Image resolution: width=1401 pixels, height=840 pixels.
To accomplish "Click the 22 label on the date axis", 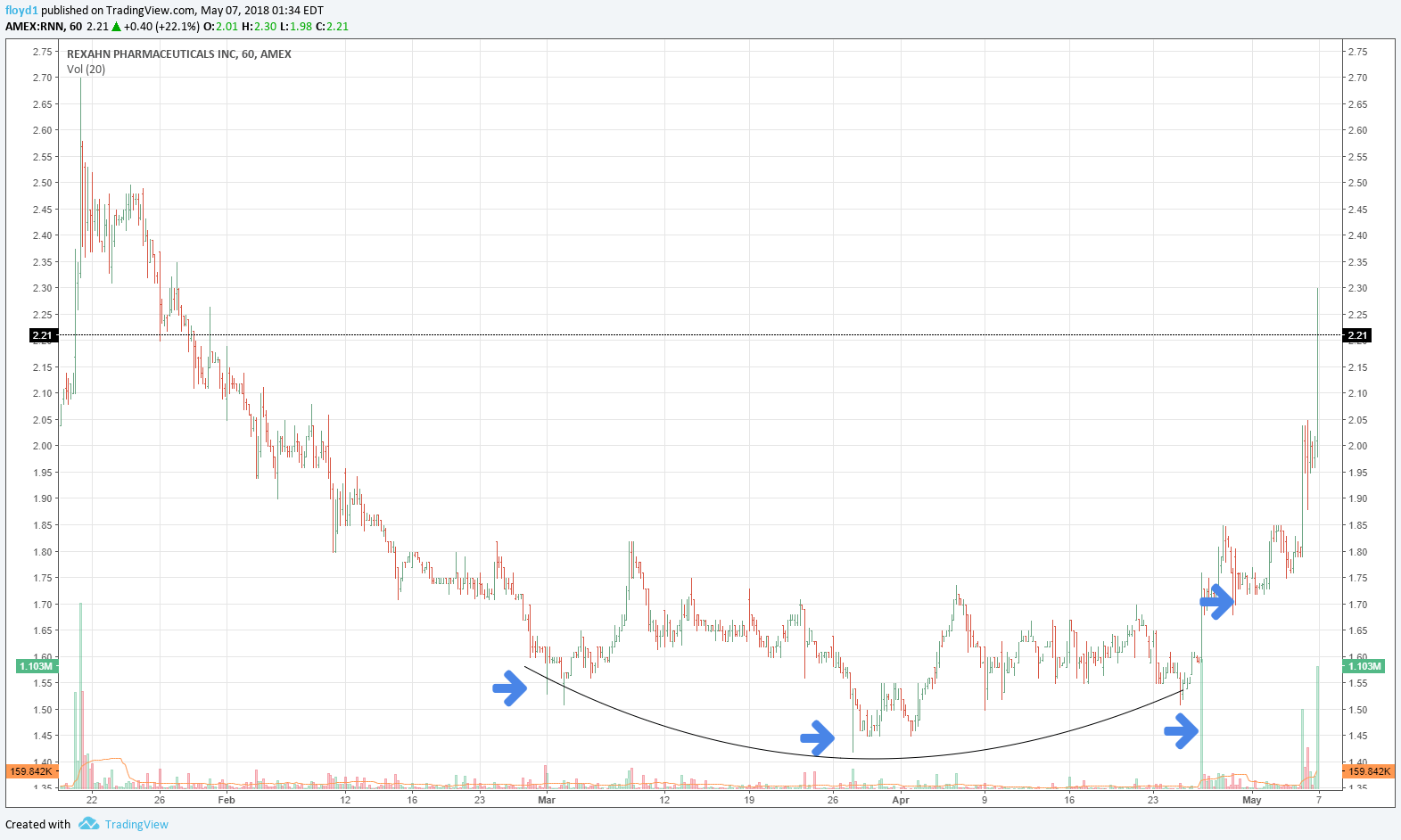I will 92,800.
